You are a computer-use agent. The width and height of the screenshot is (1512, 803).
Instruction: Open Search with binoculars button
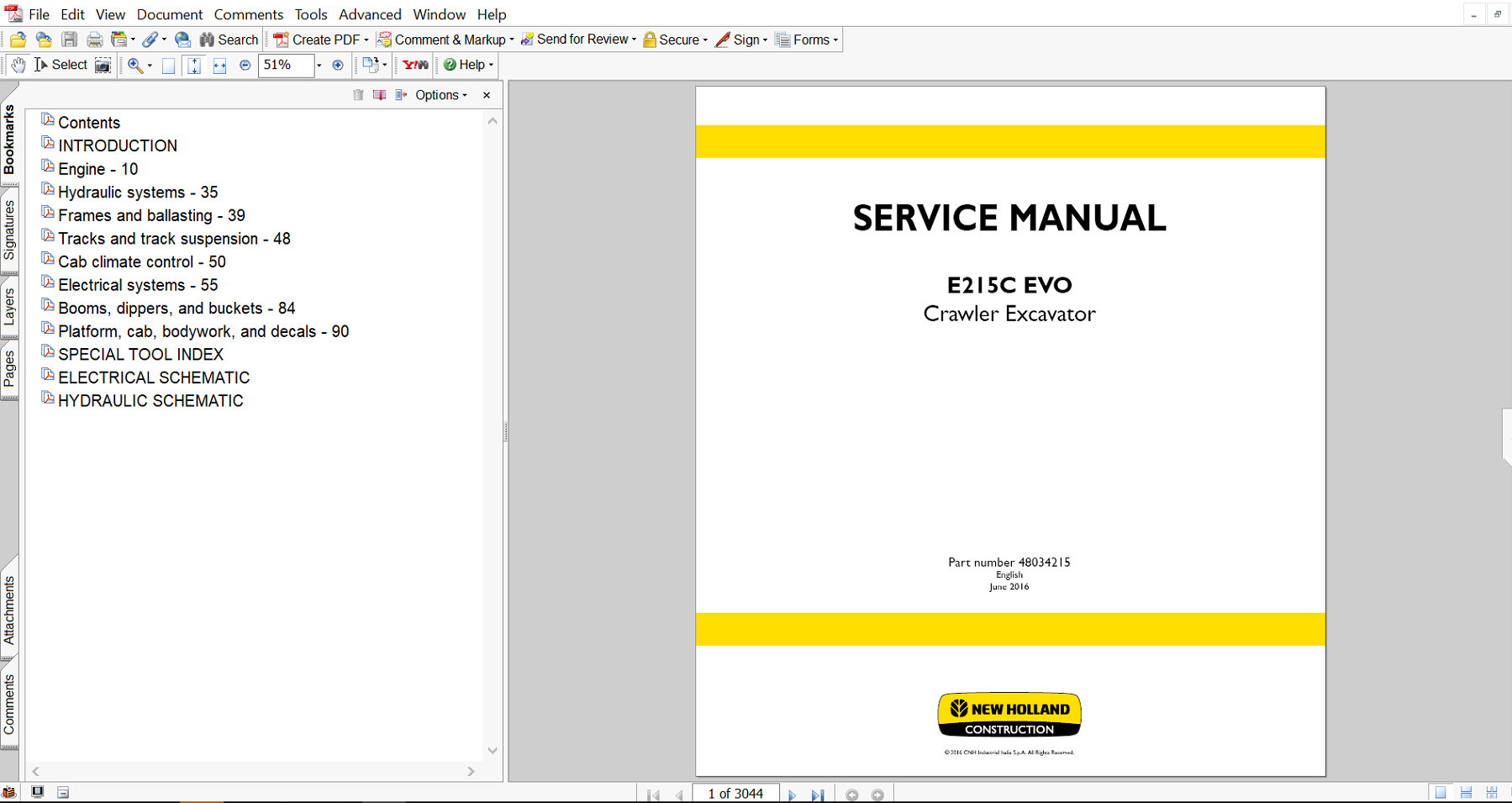click(229, 40)
